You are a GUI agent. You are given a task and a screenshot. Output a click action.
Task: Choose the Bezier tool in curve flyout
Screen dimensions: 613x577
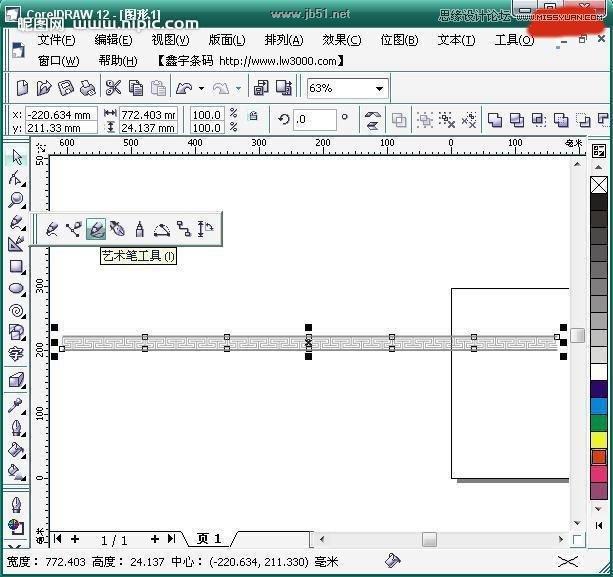tap(74, 229)
